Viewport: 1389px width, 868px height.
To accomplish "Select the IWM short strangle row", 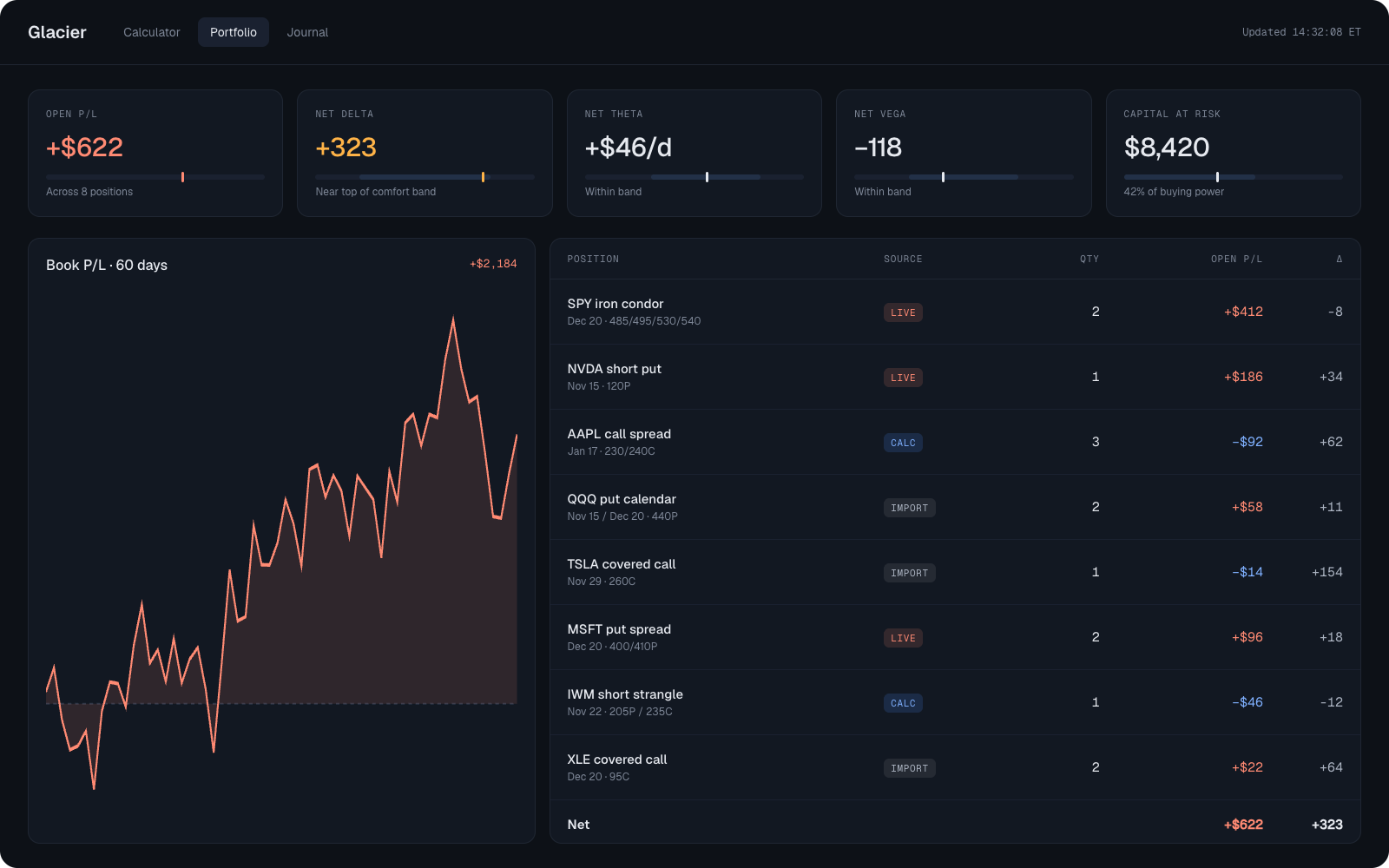I will pyautogui.click(x=955, y=702).
